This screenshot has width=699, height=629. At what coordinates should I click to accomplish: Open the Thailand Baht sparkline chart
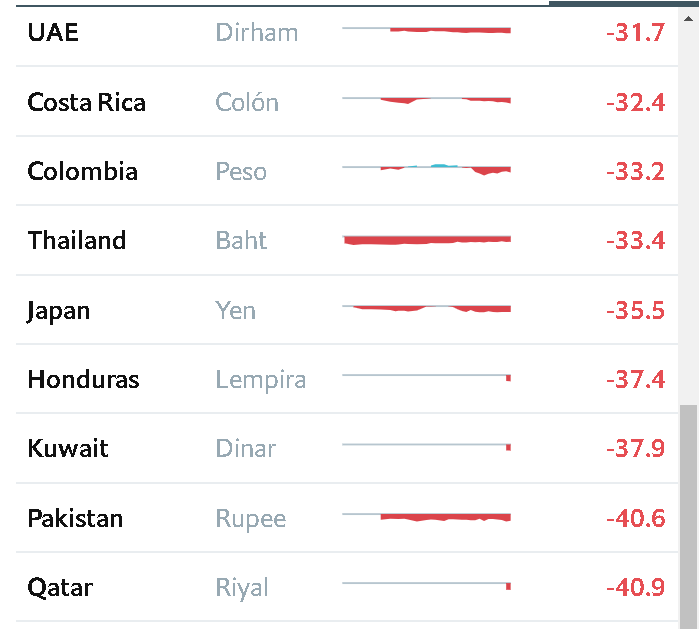[x=426, y=239]
